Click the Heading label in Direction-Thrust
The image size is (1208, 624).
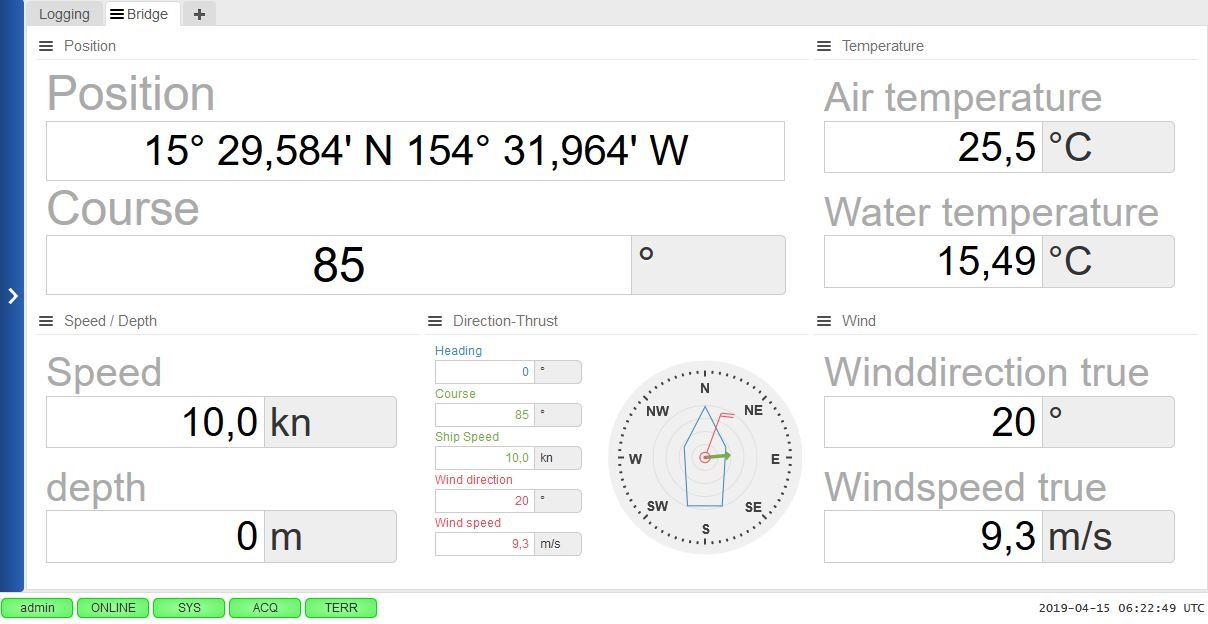pyautogui.click(x=458, y=351)
